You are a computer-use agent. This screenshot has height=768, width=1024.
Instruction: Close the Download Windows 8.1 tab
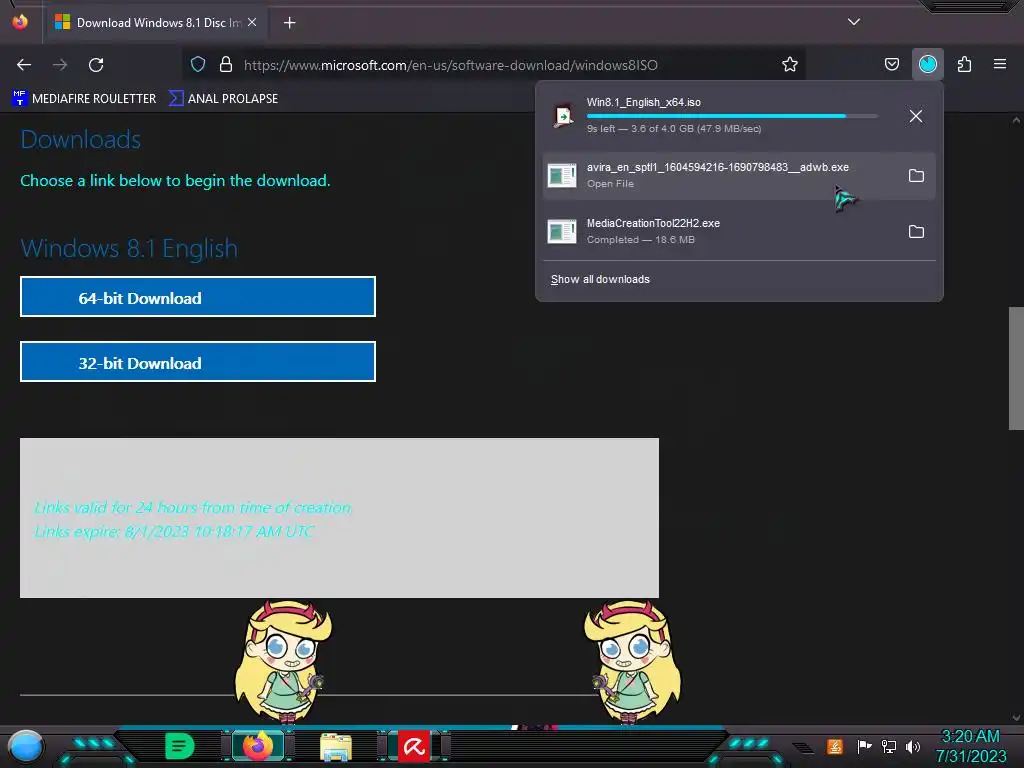(x=252, y=22)
